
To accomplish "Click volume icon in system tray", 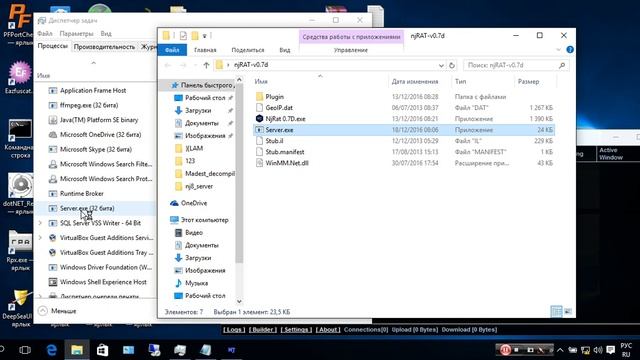I will [598, 350].
